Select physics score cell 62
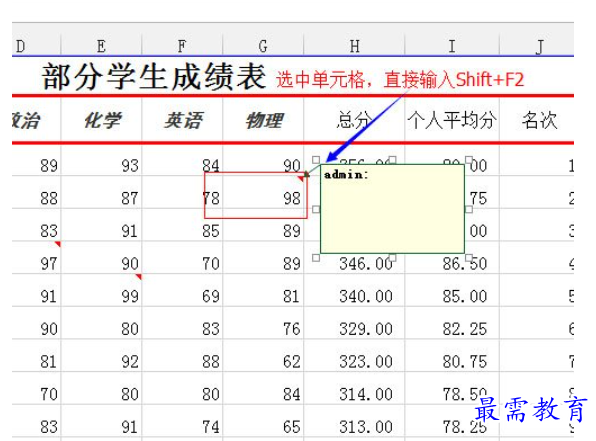This screenshot has width=596, height=441. coord(263,356)
